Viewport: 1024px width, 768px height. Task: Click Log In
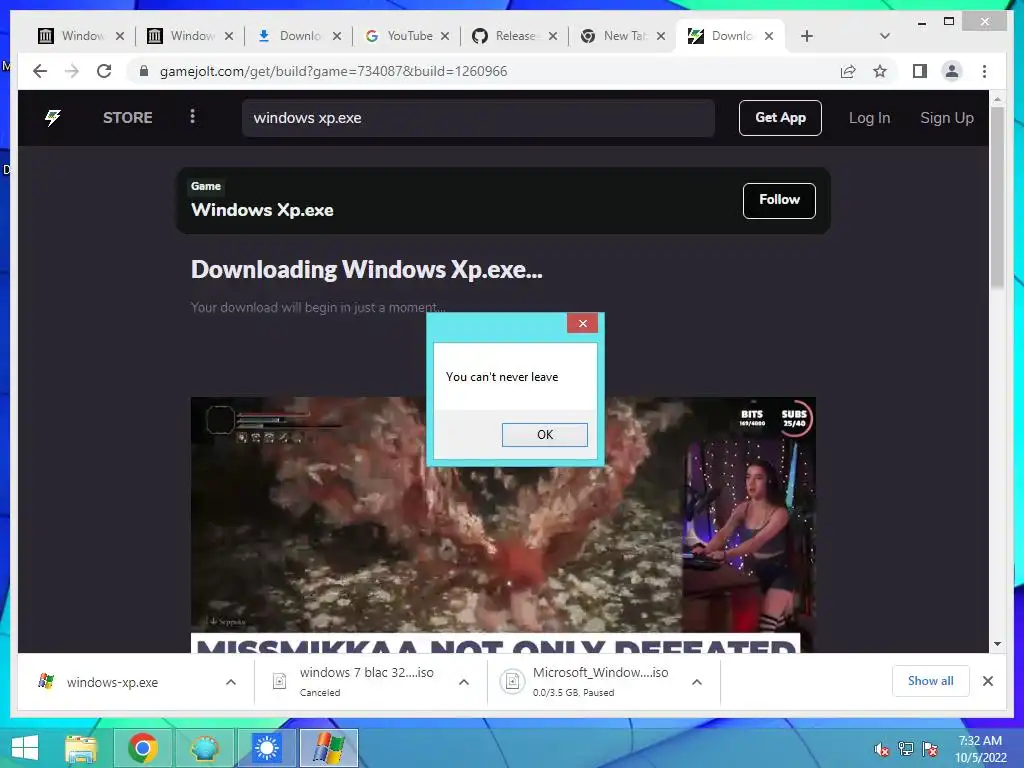tap(869, 118)
